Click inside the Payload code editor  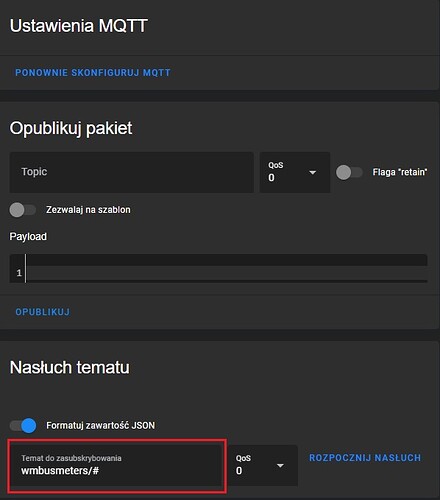point(227,269)
